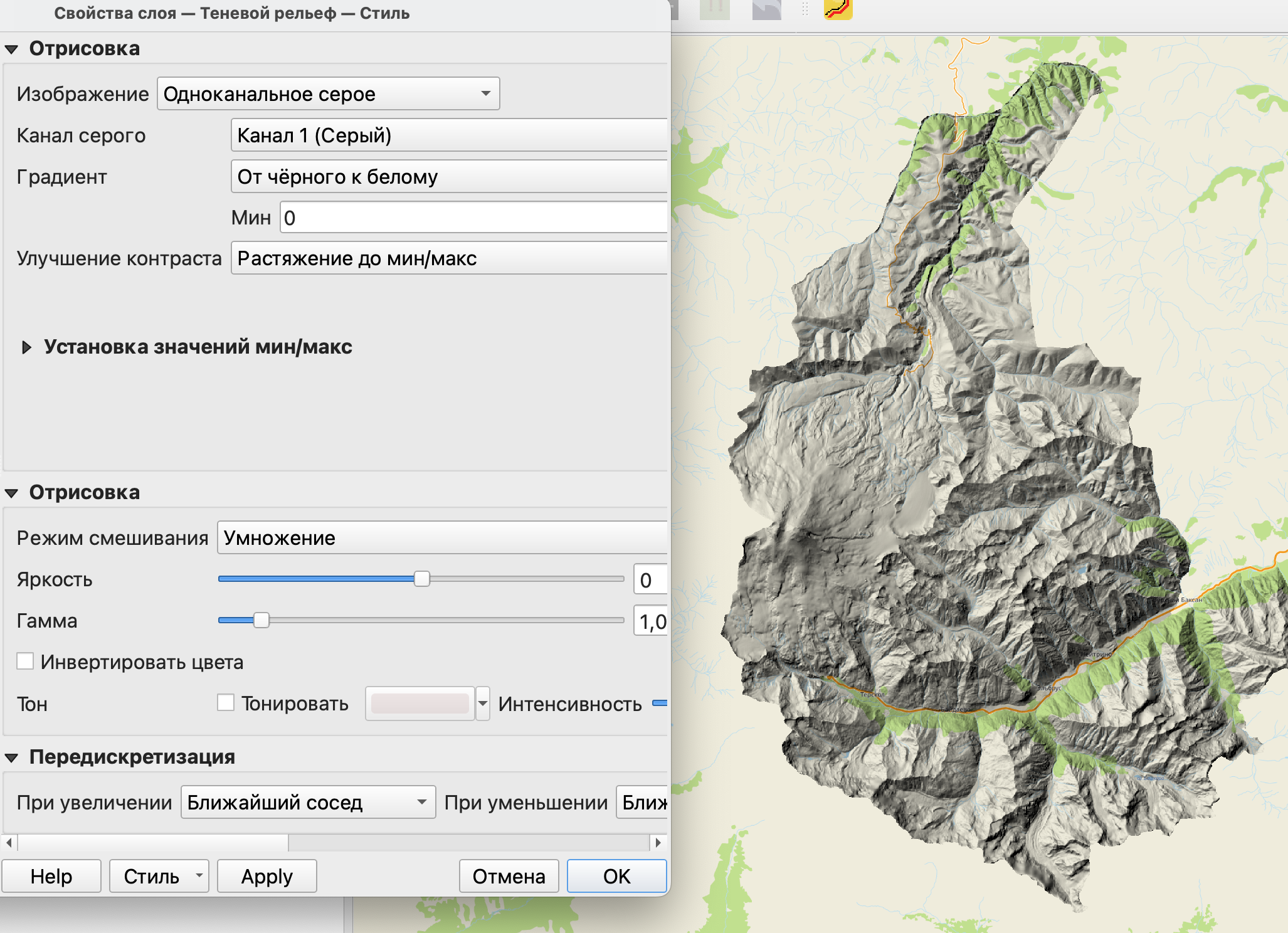
Task: Click the horizontal scrollbar's left arrow
Action: click(x=9, y=842)
